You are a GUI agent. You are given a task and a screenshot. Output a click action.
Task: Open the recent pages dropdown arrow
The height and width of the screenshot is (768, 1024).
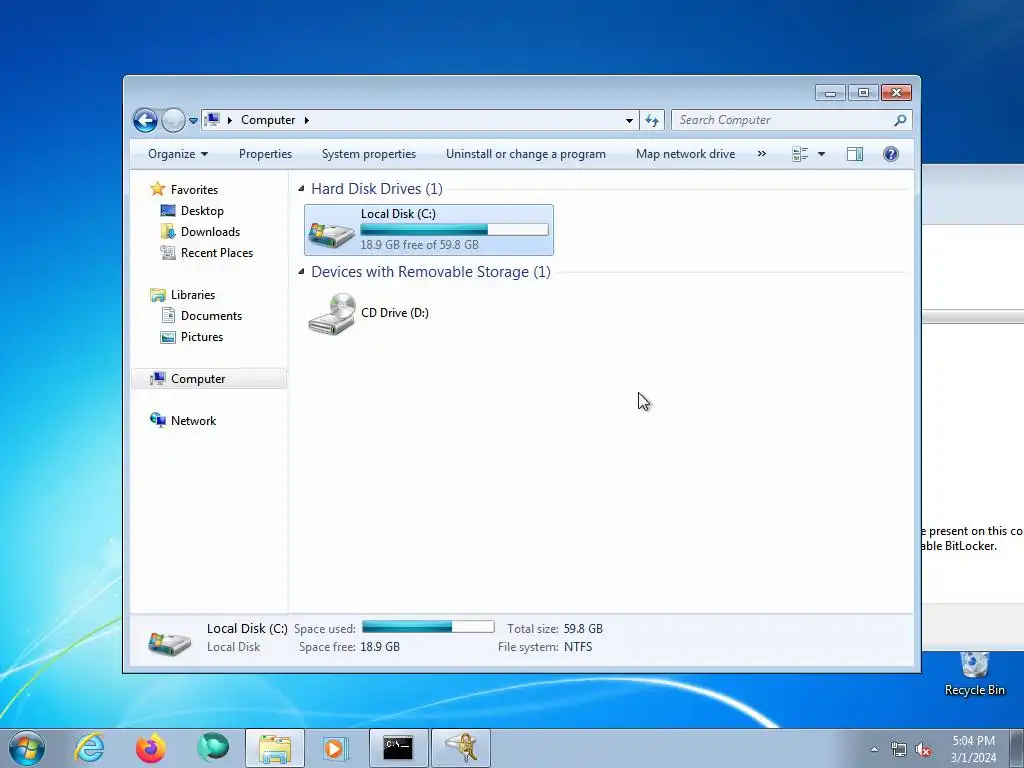click(x=193, y=121)
